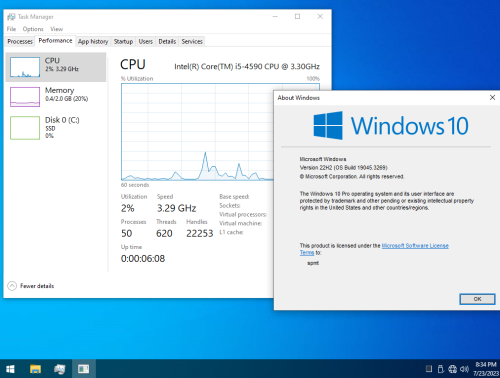Click the Task Manager taskbar icon
500x378 pixels.
59,369
